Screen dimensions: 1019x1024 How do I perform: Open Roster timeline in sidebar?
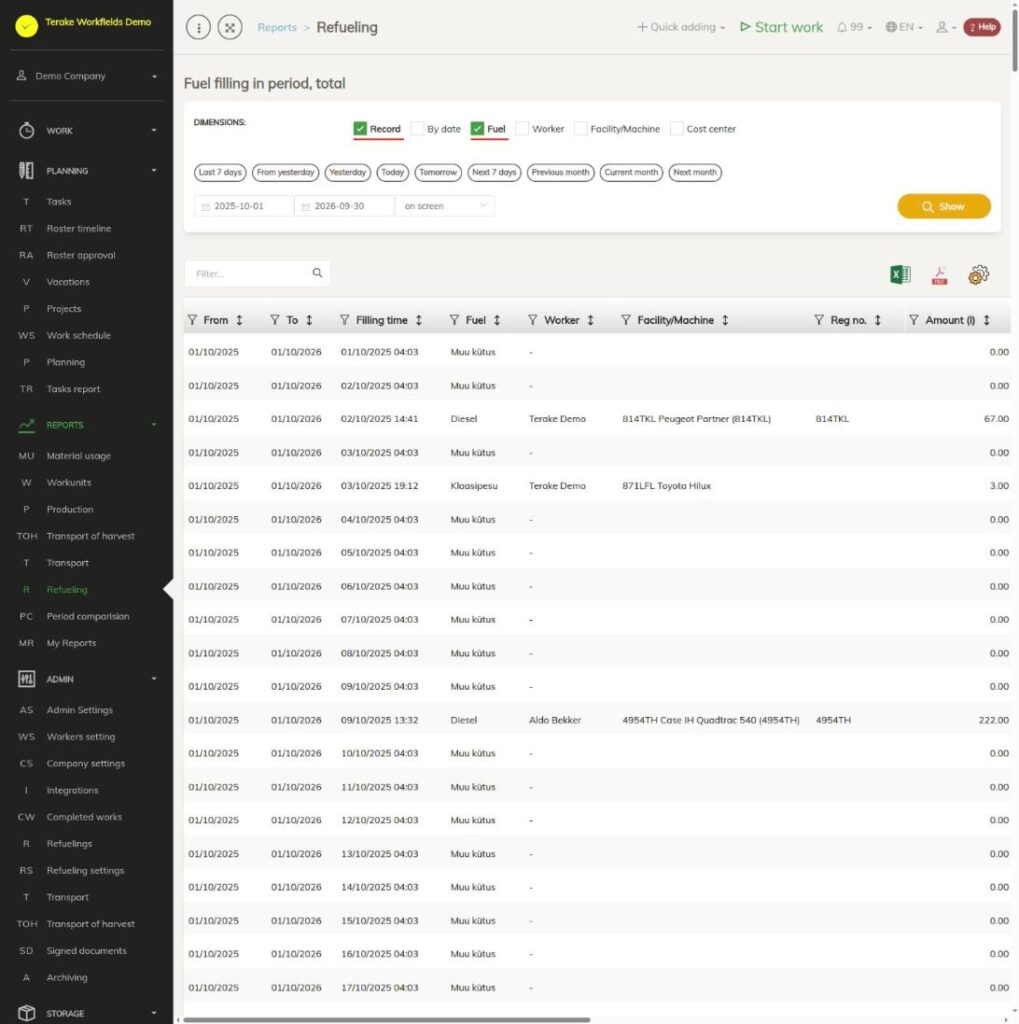pos(78,229)
